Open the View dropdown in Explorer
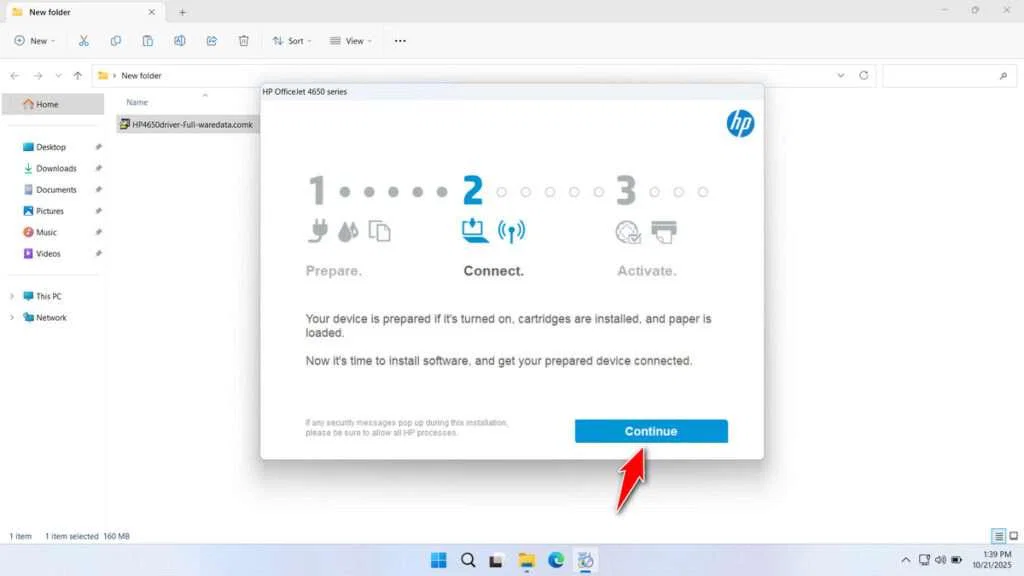Screen dimensions: 1024x576 coord(351,41)
